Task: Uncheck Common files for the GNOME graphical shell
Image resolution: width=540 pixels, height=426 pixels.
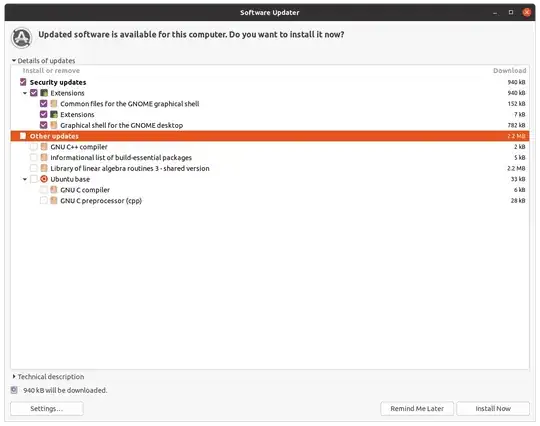Action: pyautogui.click(x=43, y=104)
